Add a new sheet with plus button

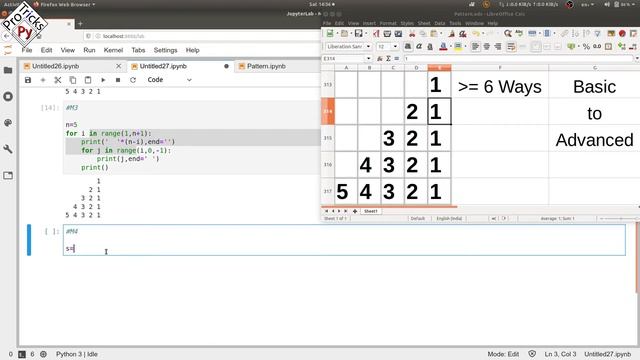coord(355,211)
